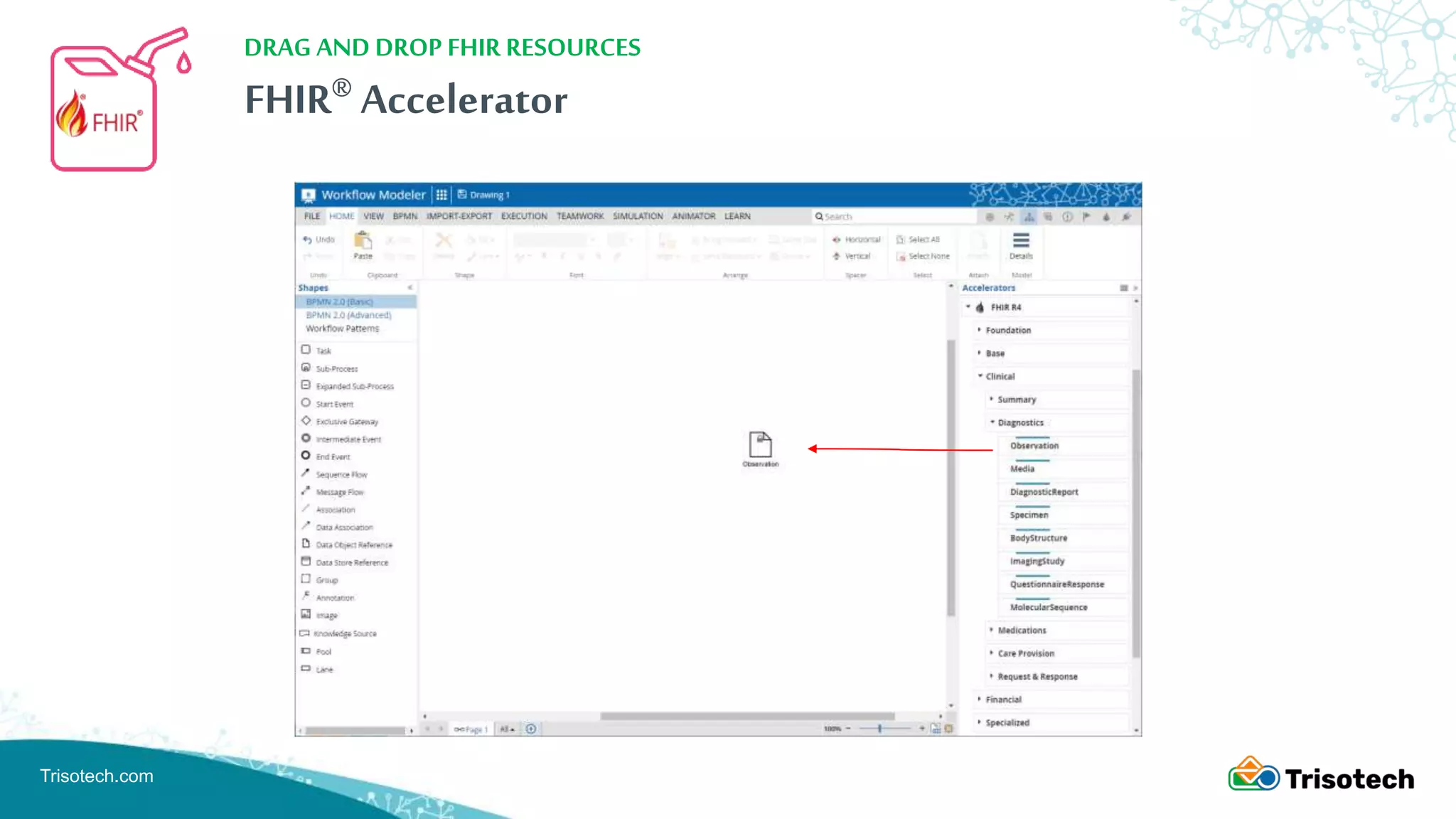Click the canvas horizontal scrollbar
The image size is (1456, 819).
point(747,716)
